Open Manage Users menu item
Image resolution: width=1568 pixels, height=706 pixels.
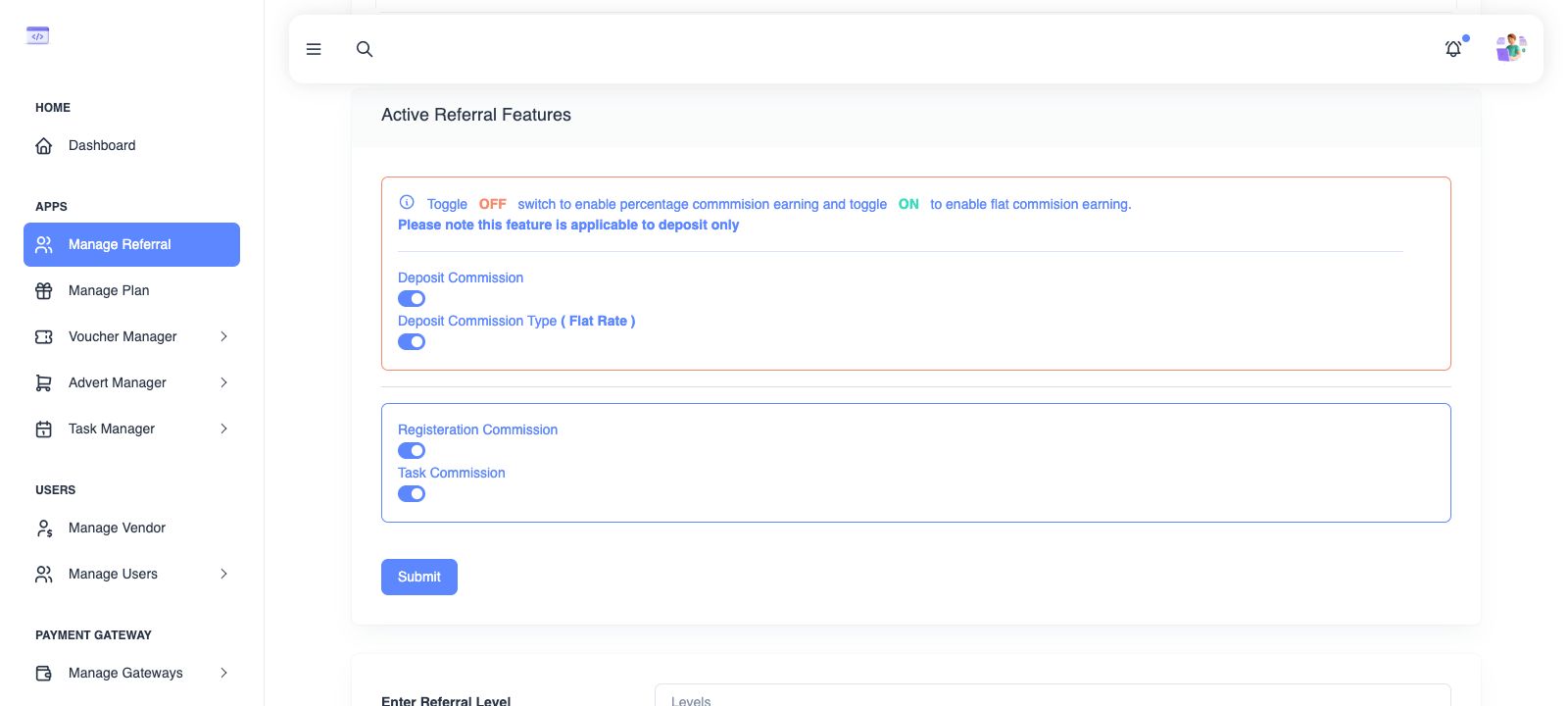(113, 575)
